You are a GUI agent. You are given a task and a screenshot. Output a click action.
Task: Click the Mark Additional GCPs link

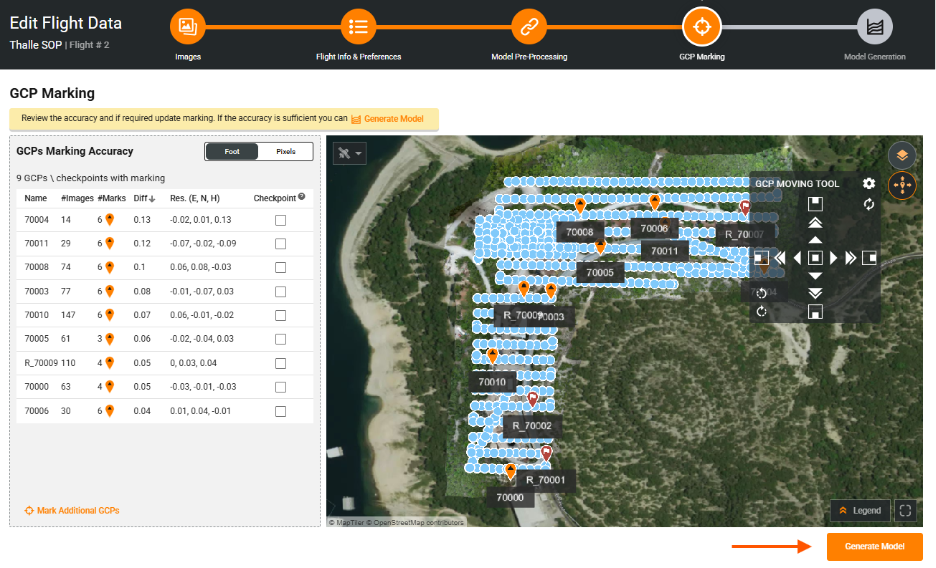[72, 511]
